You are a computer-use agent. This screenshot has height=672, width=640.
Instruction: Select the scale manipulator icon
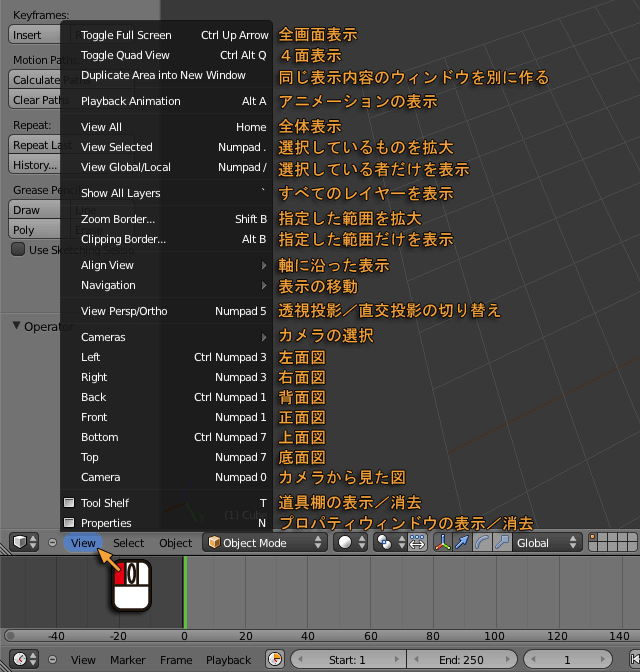(x=502, y=542)
